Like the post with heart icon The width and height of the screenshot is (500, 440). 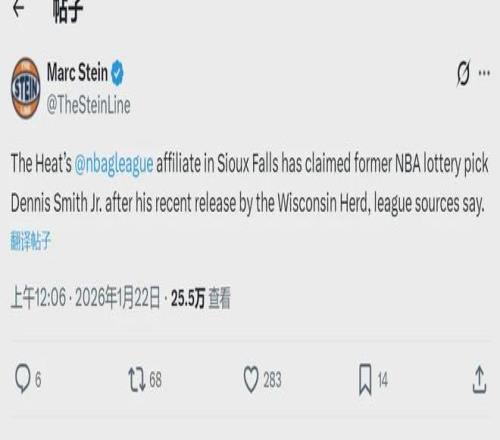(251, 379)
